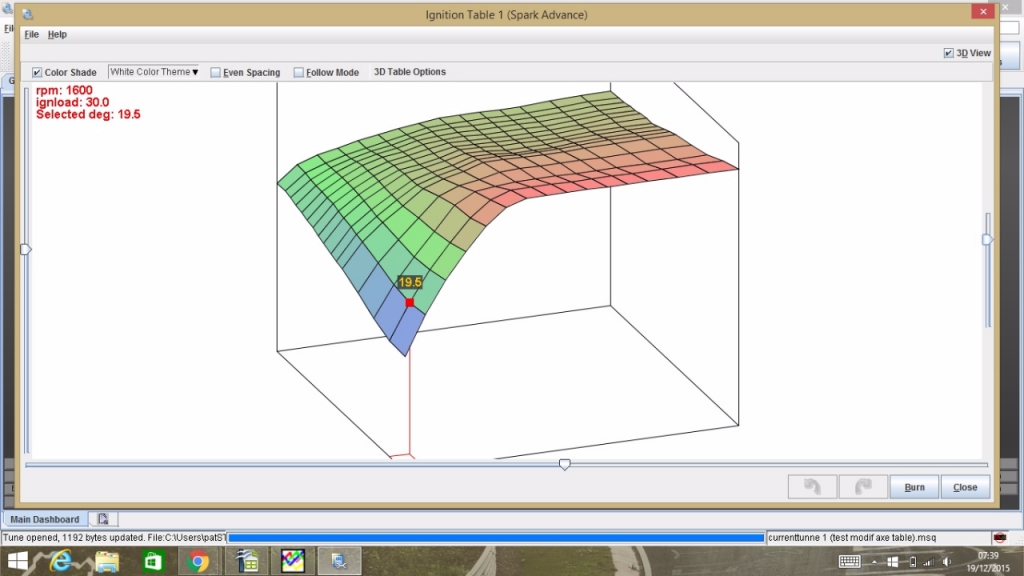
Task: Click the connection status icon in the status bar
Action: tap(999, 537)
